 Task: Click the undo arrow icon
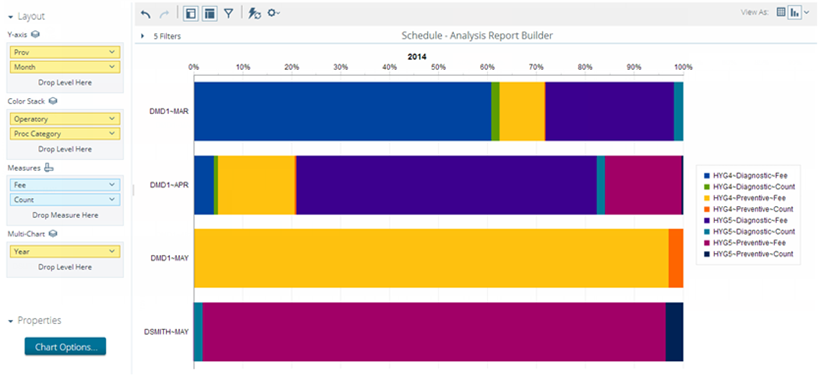(146, 14)
